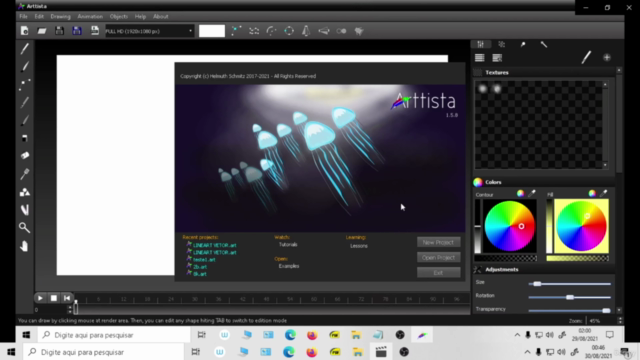Select the eraser tool in left toolbar
The width and height of the screenshot is (640, 360).
(x=24, y=156)
